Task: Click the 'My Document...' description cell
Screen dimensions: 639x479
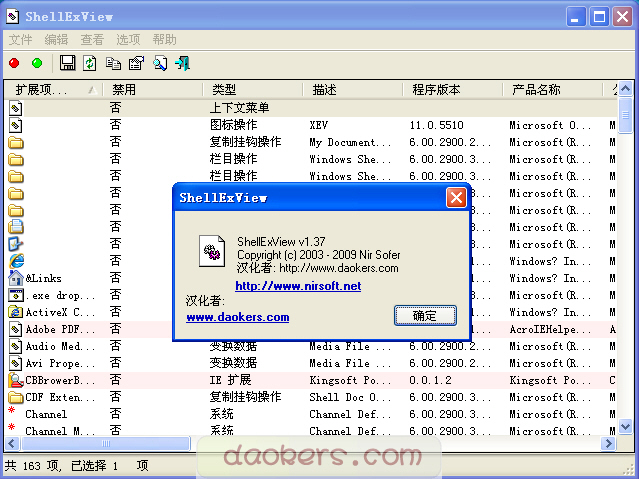Action: [x=350, y=142]
